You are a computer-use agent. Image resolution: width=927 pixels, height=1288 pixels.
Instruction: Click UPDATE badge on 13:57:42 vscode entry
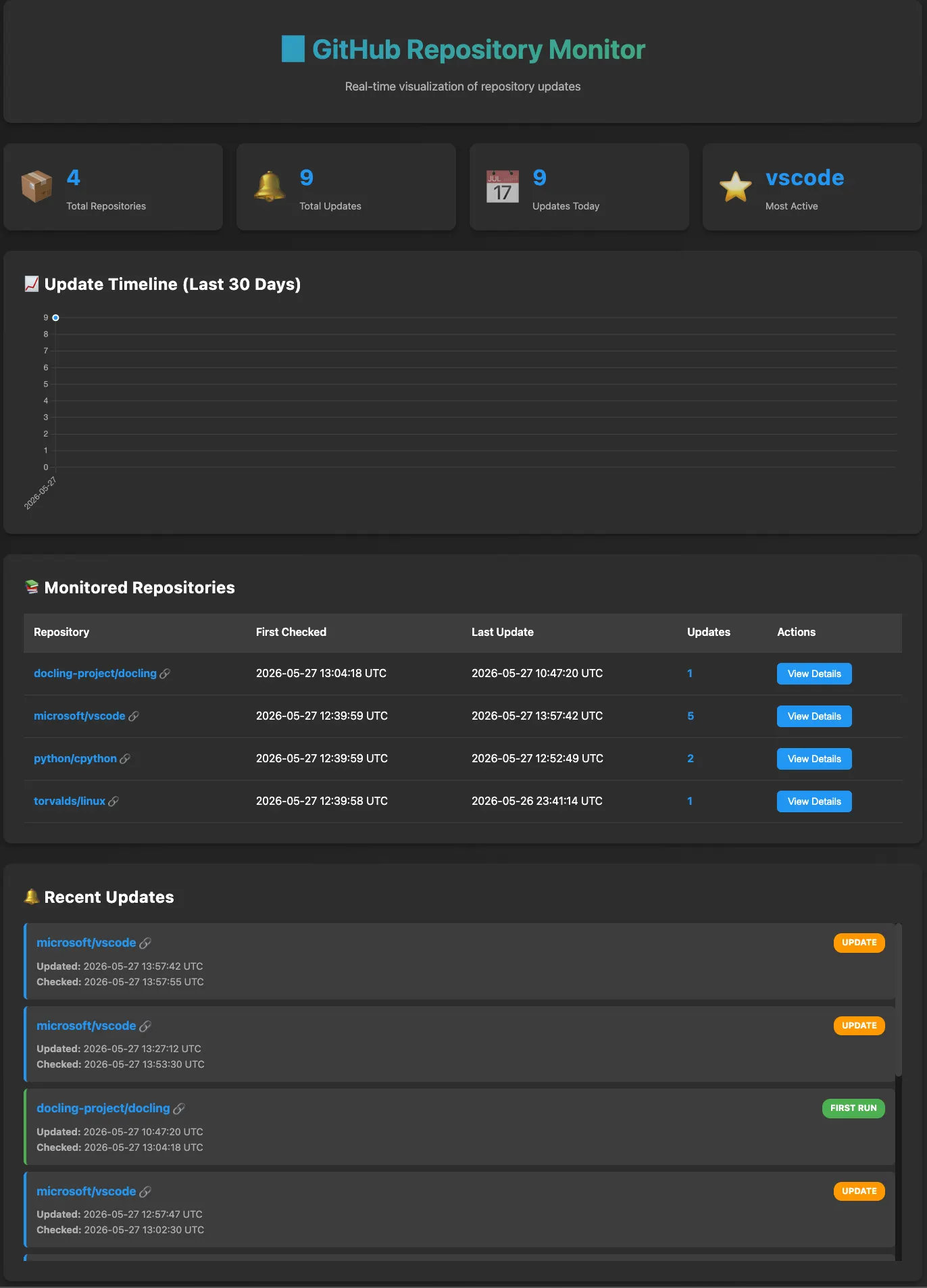tap(859, 943)
